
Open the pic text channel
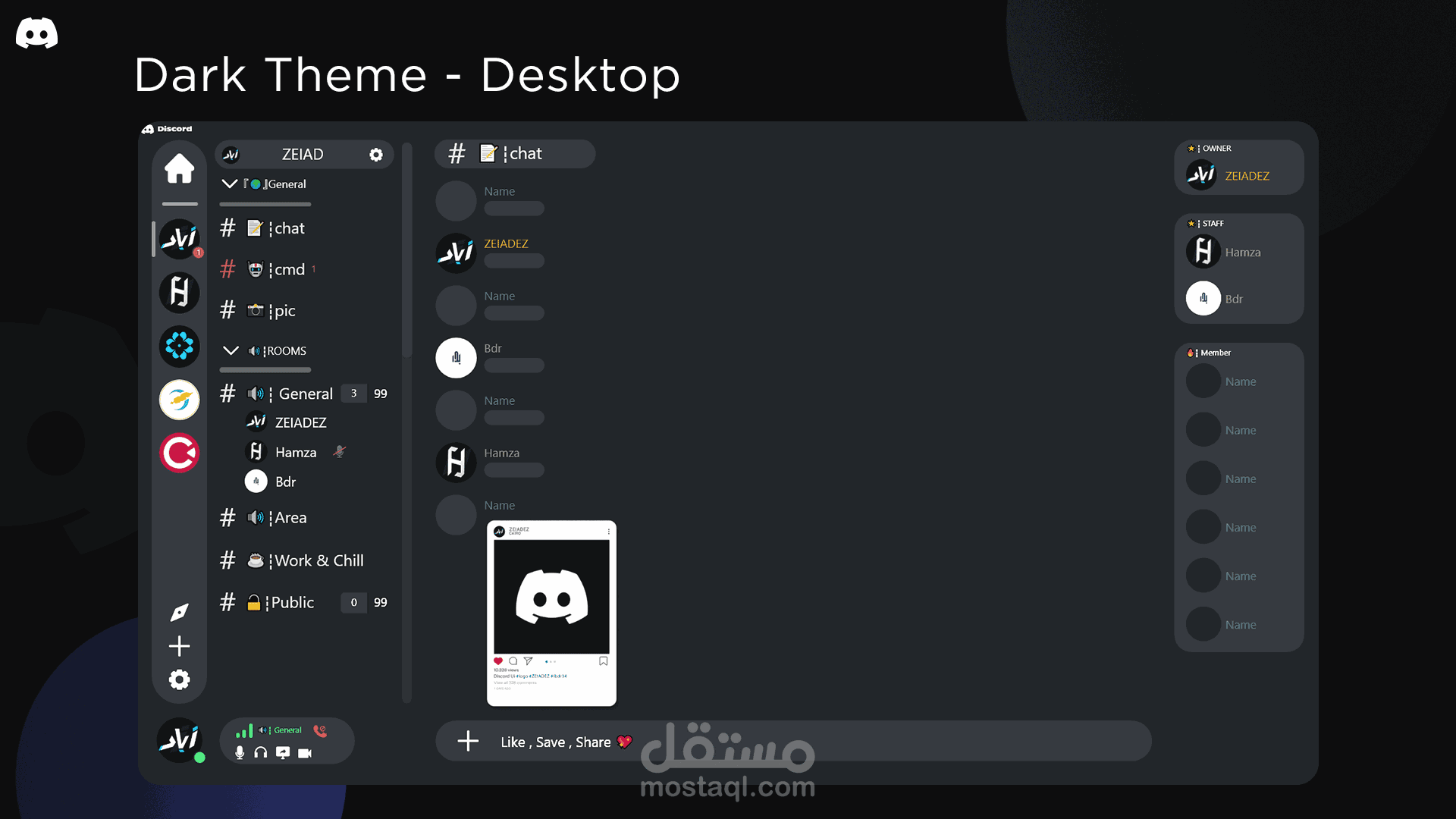(284, 310)
